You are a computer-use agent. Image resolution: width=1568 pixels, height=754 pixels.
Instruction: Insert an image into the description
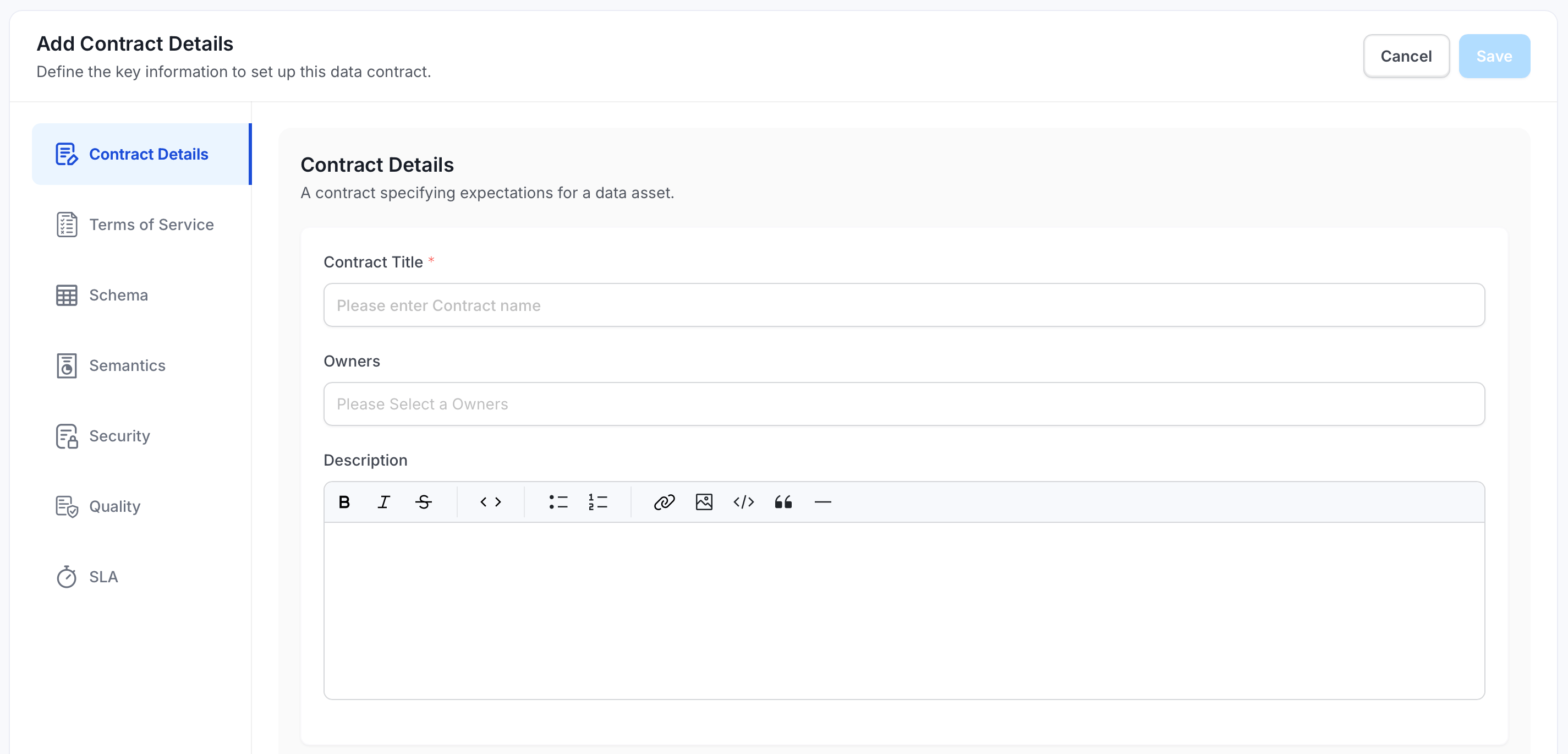(x=704, y=502)
